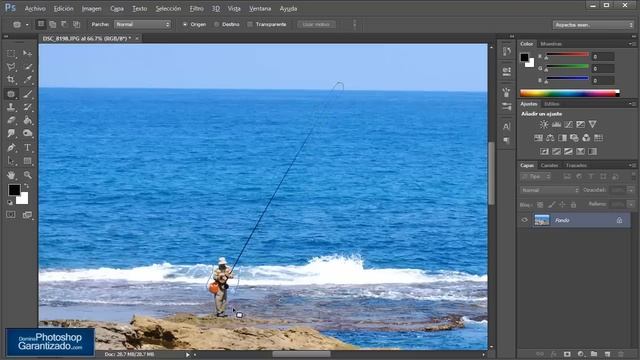Image resolution: width=640 pixels, height=360 pixels.
Task: Toggle lock image pixels brush icon
Action: pyautogui.click(x=551, y=204)
